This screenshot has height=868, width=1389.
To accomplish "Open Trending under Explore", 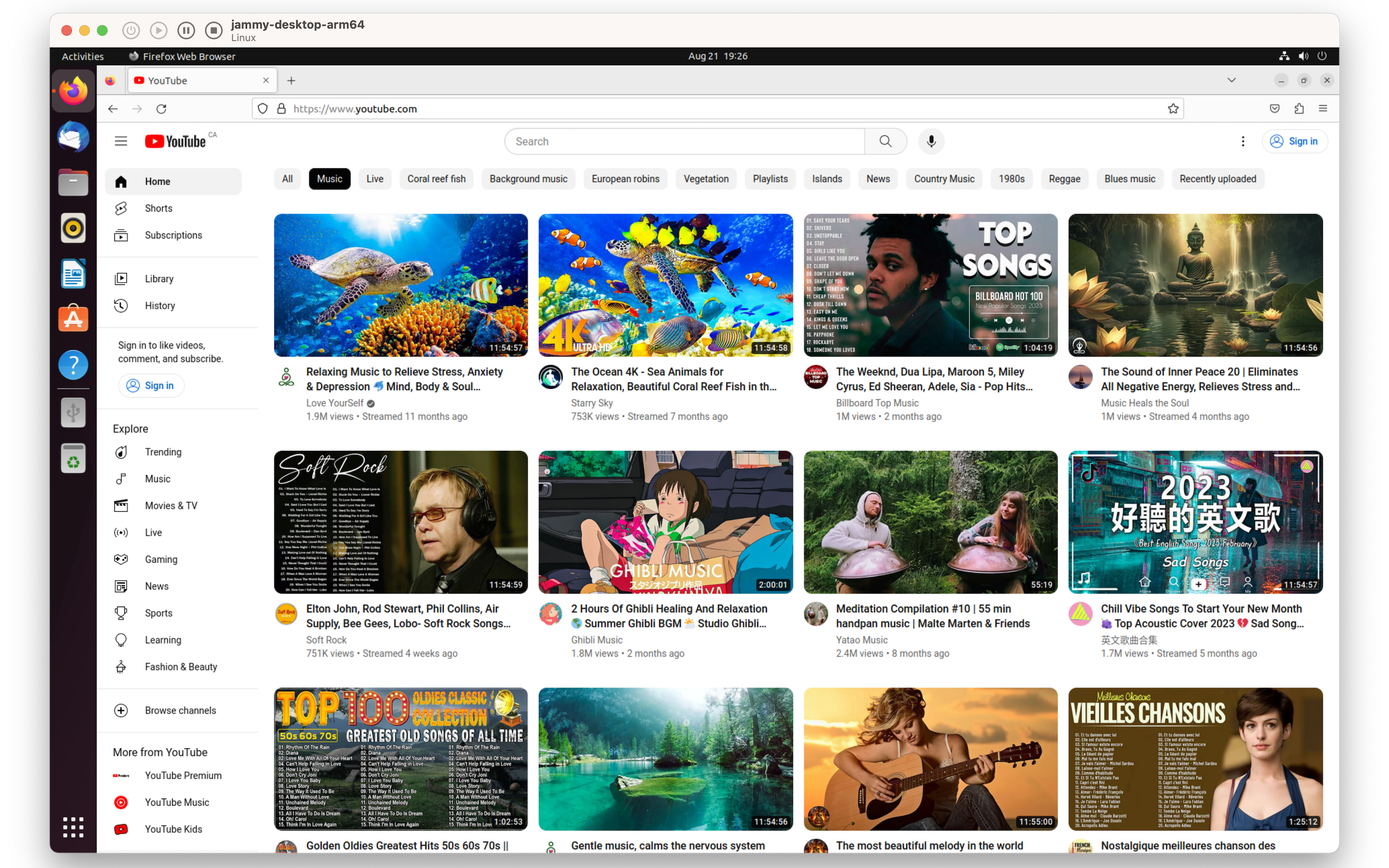I will click(173, 452).
